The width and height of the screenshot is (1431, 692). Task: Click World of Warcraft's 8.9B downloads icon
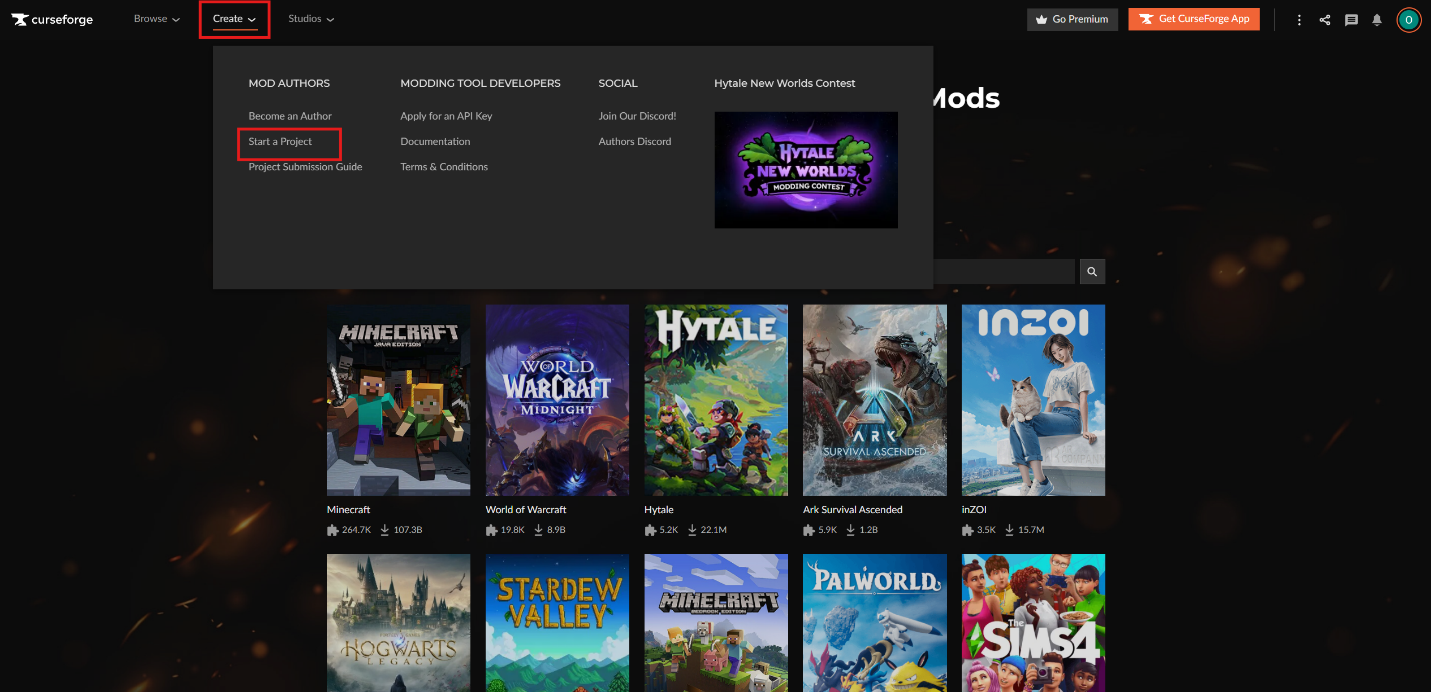[x=539, y=530]
